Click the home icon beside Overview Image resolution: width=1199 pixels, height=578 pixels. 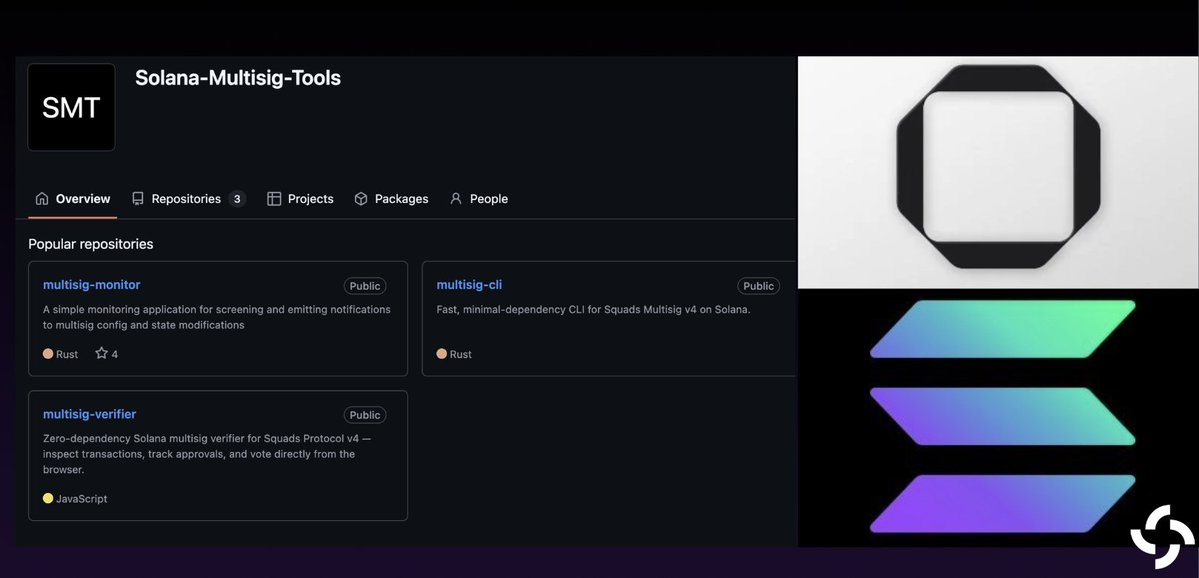(x=42, y=199)
